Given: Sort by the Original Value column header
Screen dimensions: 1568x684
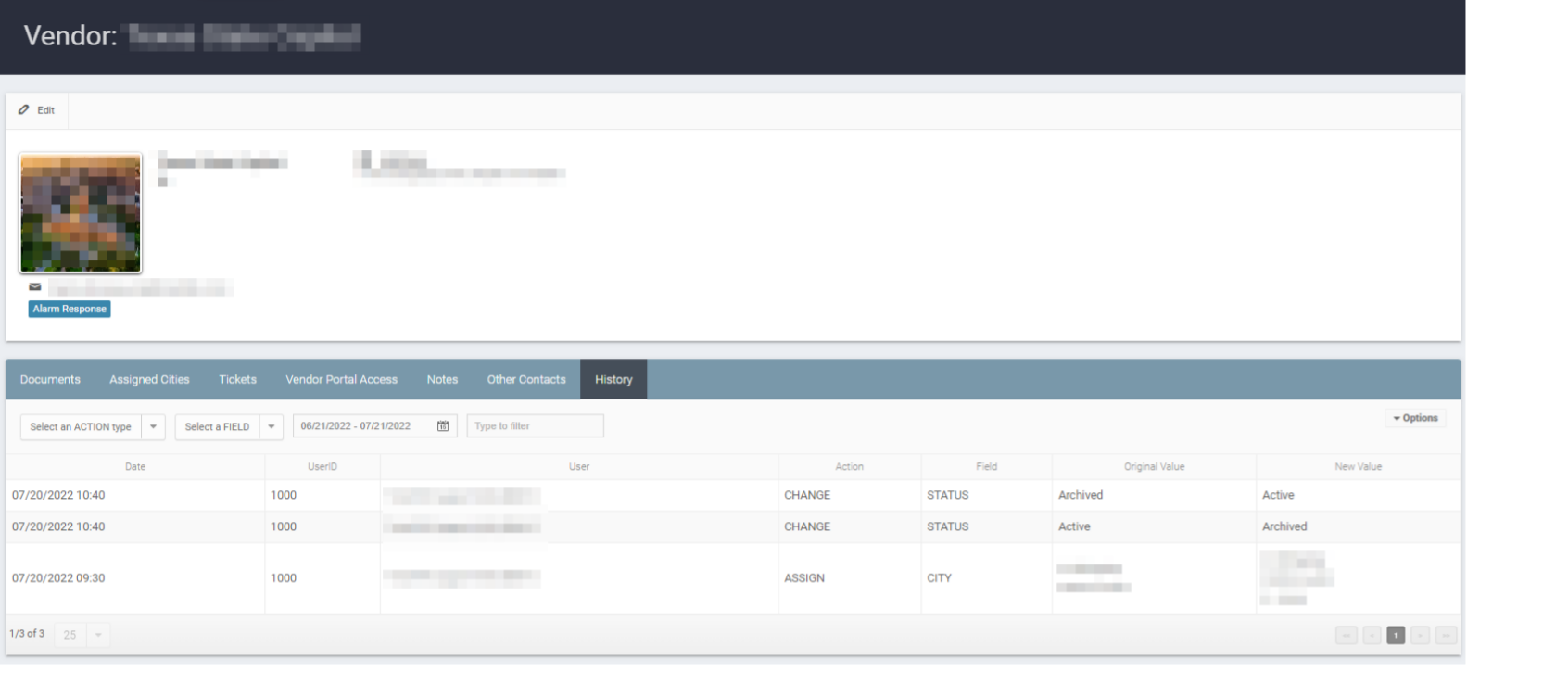Looking at the screenshot, I should (x=1155, y=467).
